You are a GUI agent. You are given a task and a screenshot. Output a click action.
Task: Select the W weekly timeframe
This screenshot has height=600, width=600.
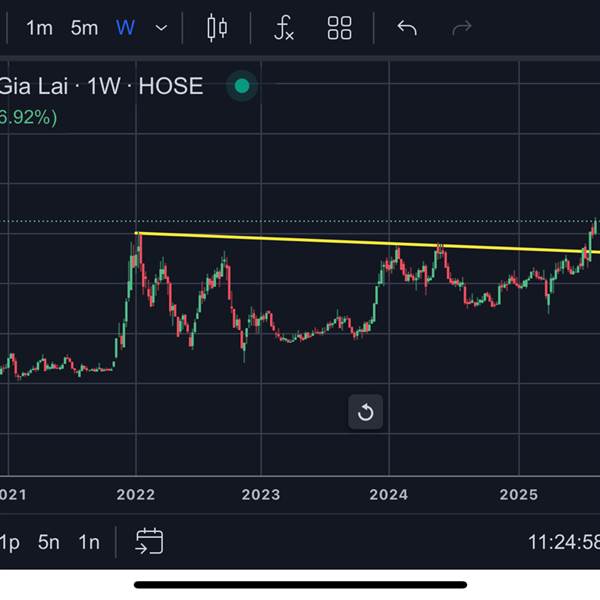click(125, 28)
